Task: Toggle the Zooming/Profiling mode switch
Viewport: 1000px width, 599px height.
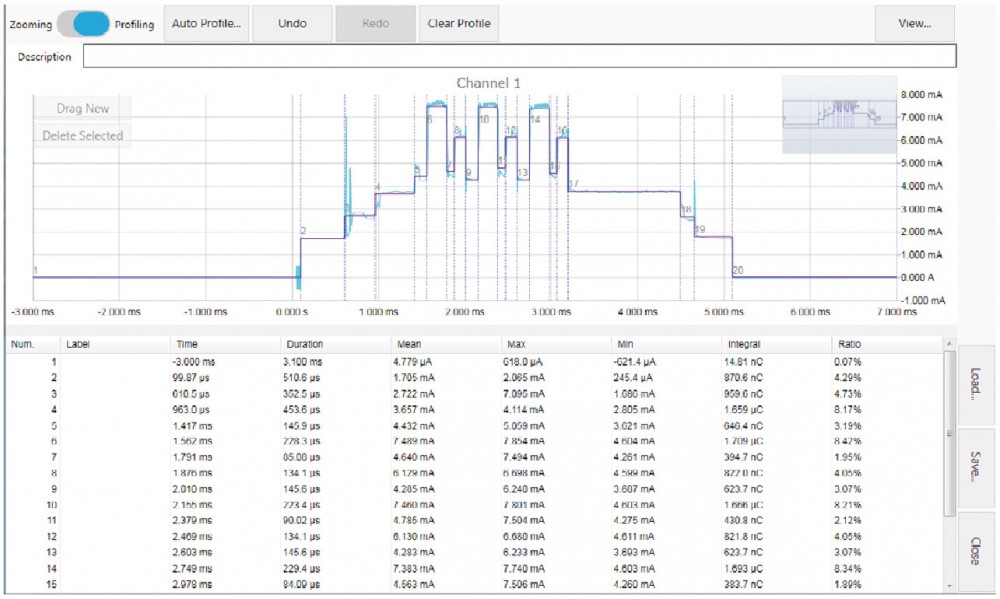Action: (x=84, y=24)
